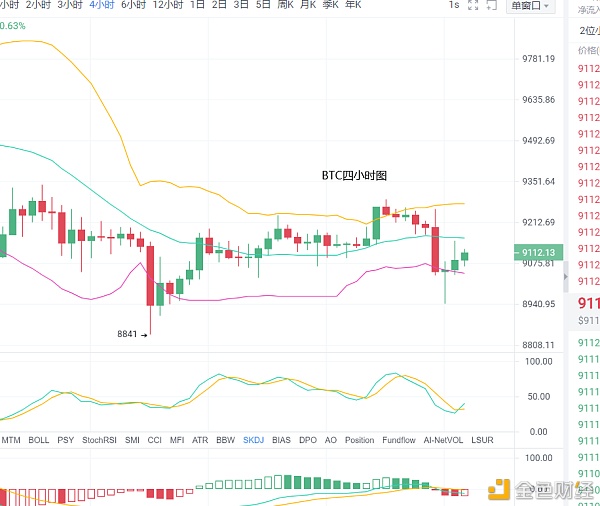Screen dimensions: 600x506
Task: Collapse the side panel arrow handle
Action: pyautogui.click(x=566, y=277)
